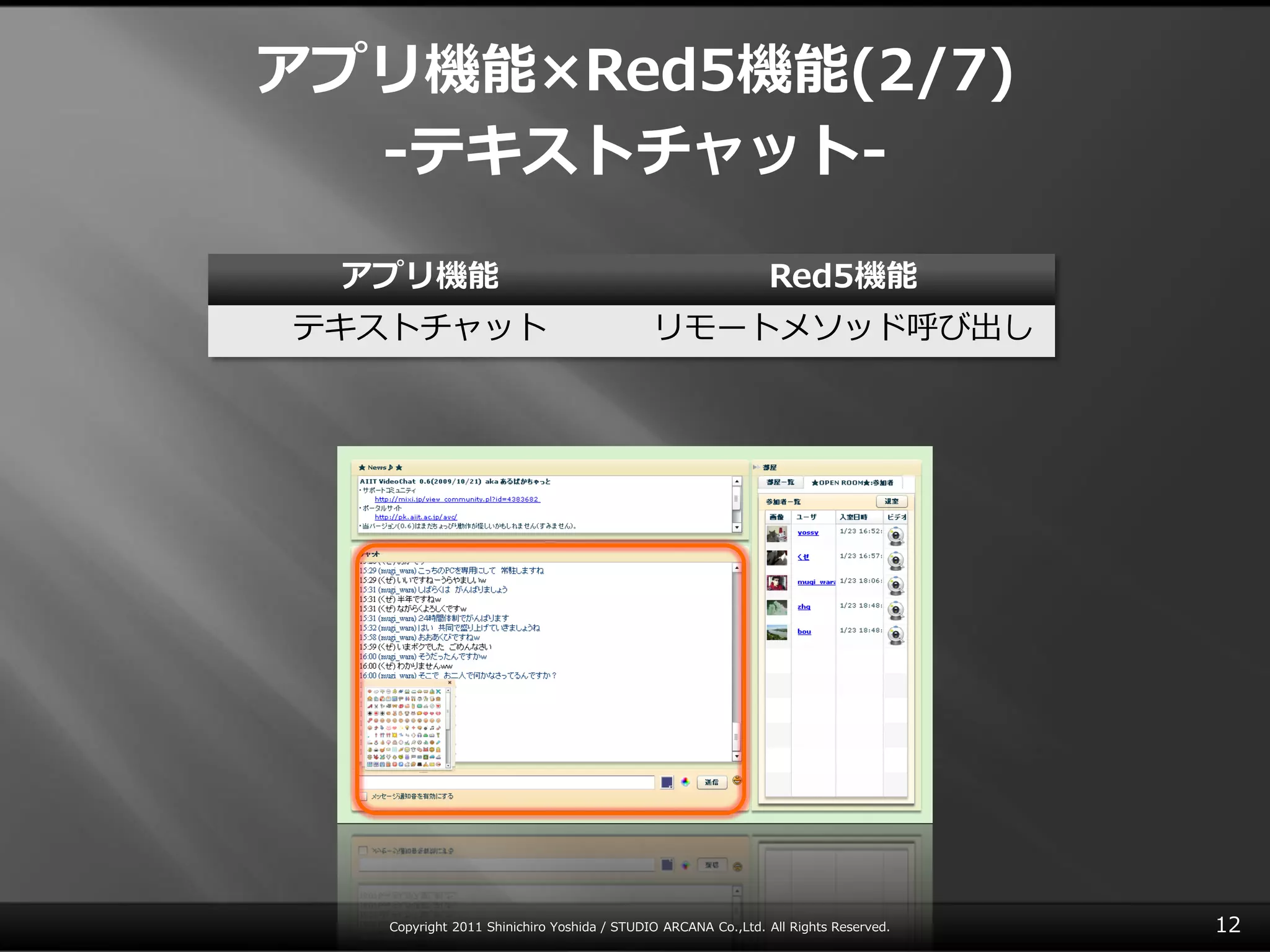1270x952 pixels.
Task: Click the 送信 send button
Action: click(712, 782)
